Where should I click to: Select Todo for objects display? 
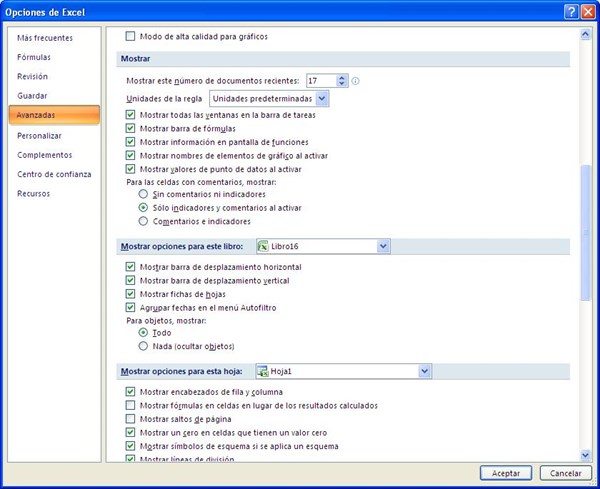143,333
